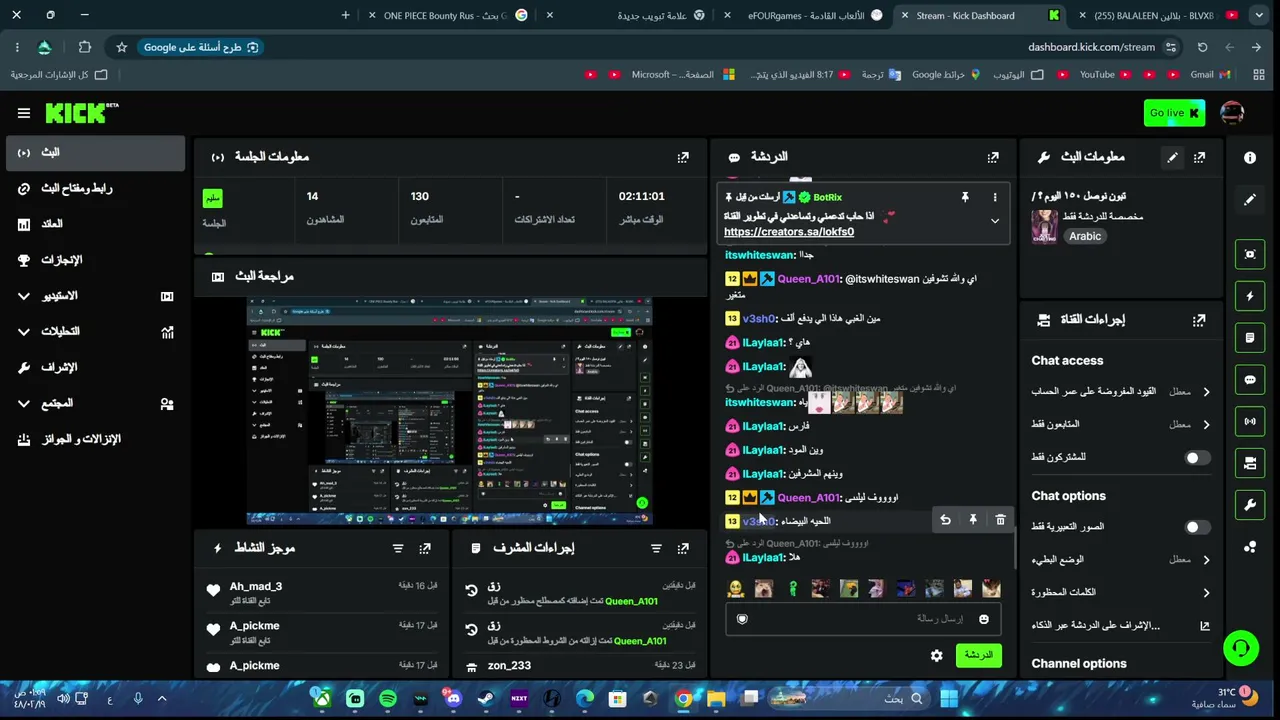This screenshot has width=1280, height=720.
Task: Open الإنزالات و الجوائز sidebar item
Action: click(x=93, y=439)
